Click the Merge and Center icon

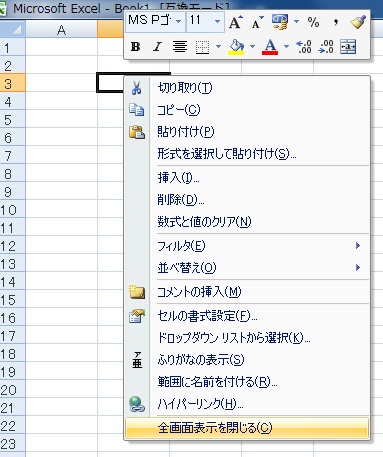point(348,47)
